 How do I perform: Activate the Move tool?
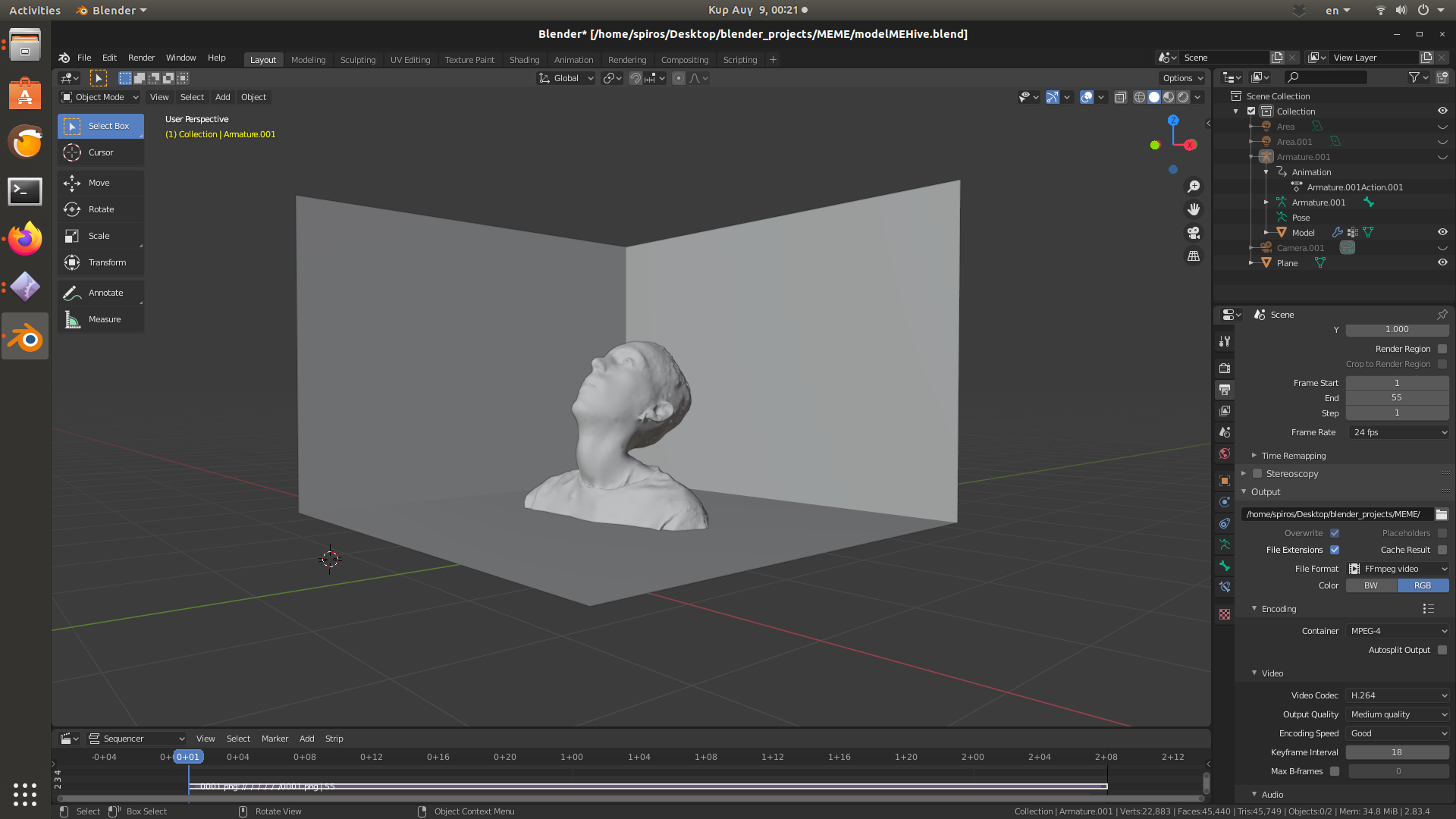[x=100, y=183]
